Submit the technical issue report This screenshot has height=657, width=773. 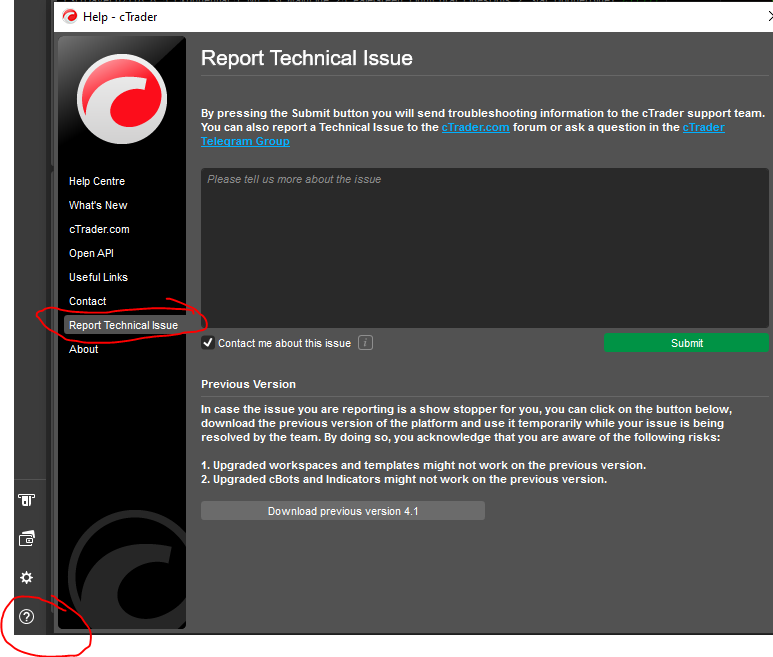coord(686,343)
